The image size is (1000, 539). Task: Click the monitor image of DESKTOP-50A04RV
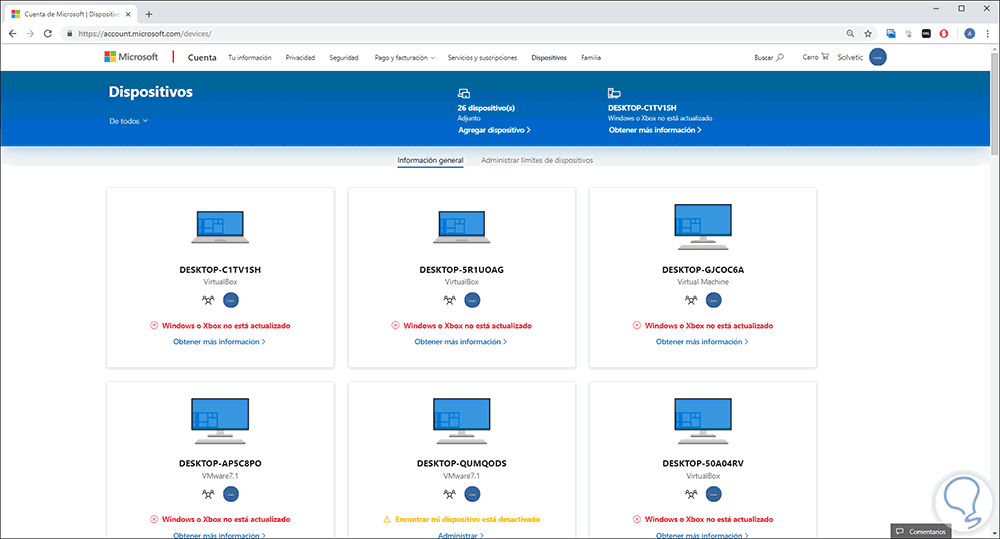[703, 421]
